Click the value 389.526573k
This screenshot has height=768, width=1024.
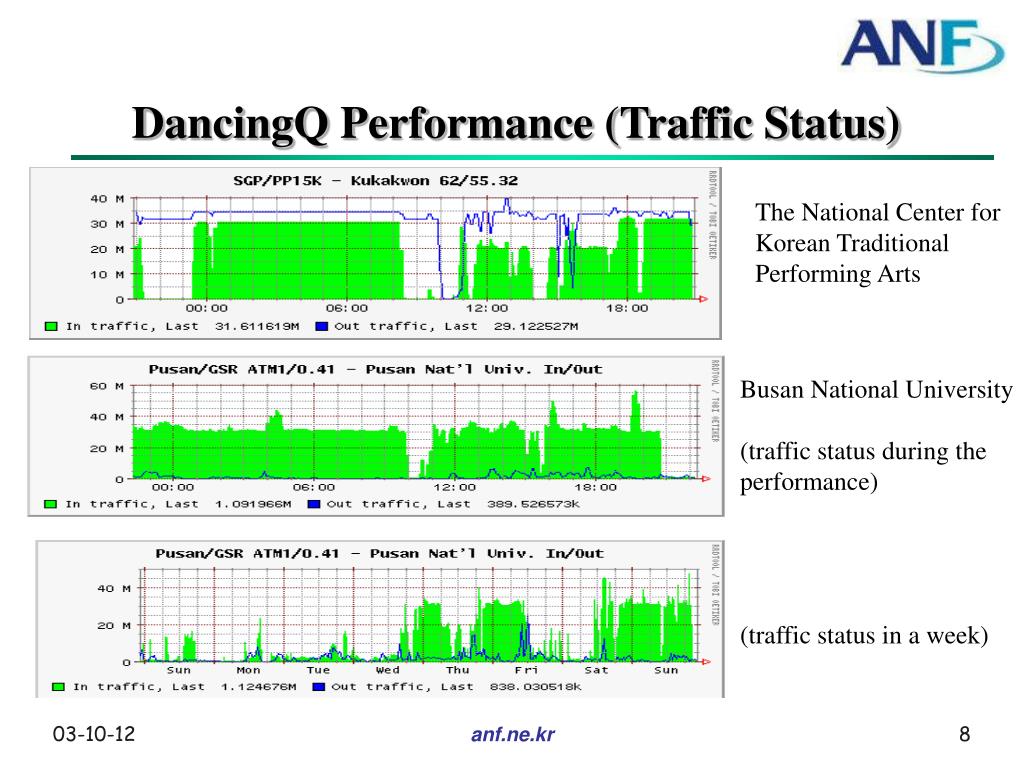click(x=534, y=504)
